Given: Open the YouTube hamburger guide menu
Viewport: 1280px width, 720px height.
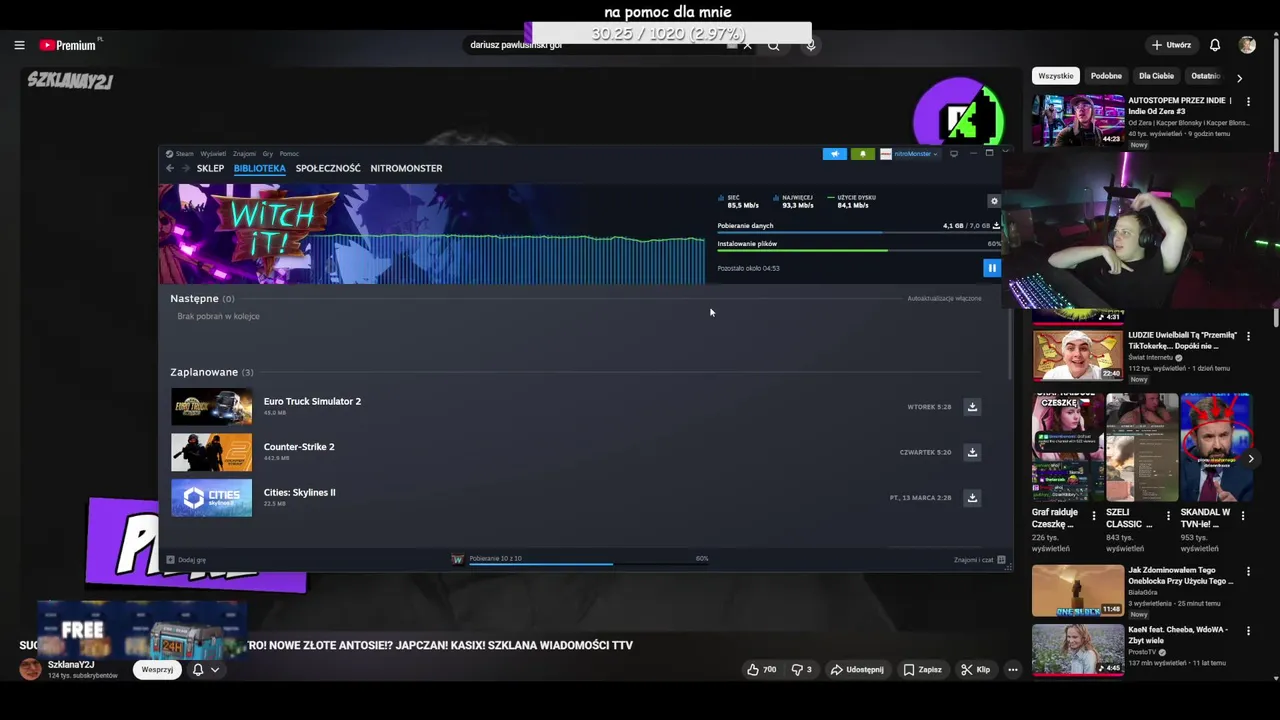Looking at the screenshot, I should 19,45.
